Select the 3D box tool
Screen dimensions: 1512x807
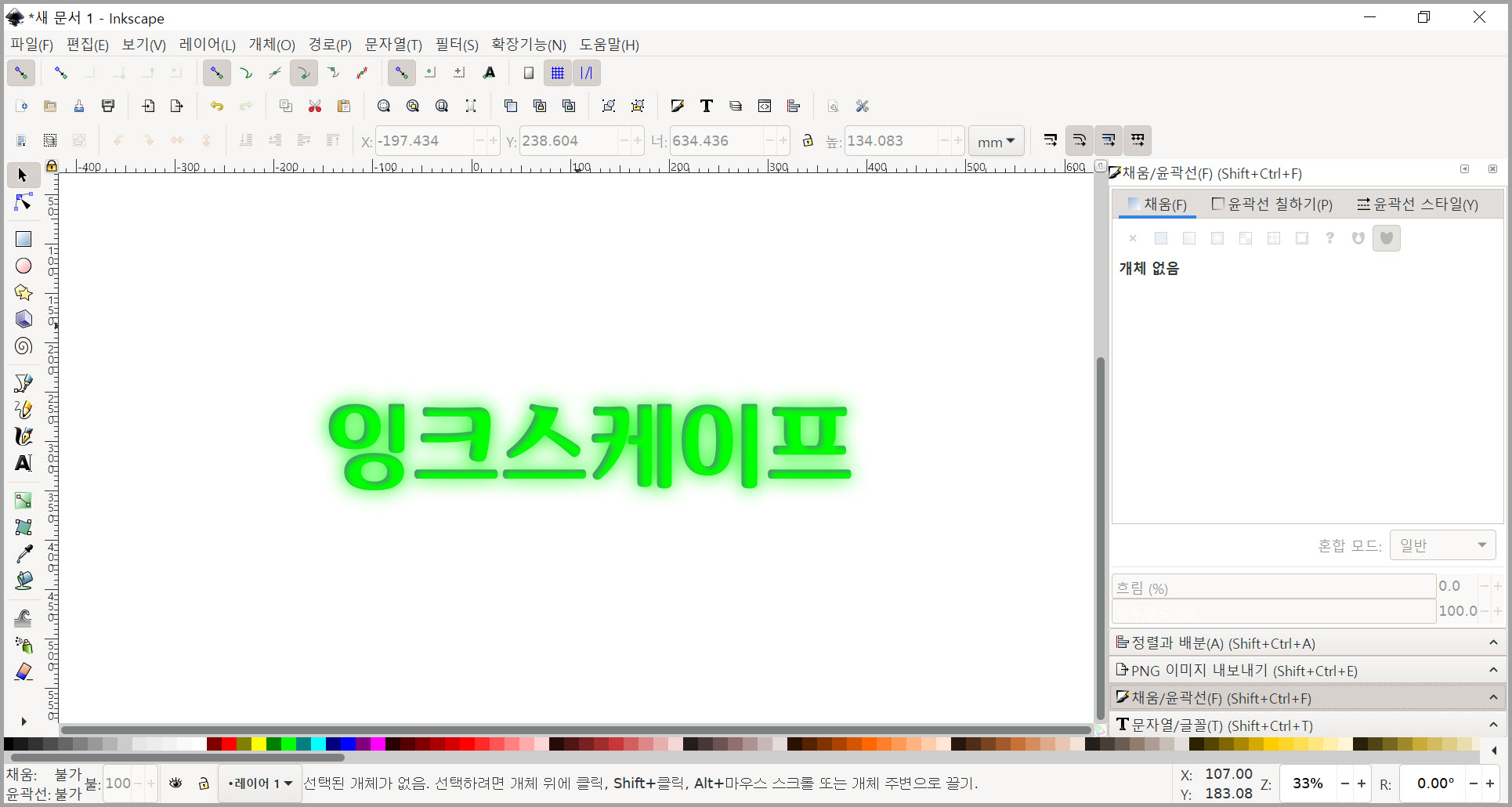coord(24,320)
